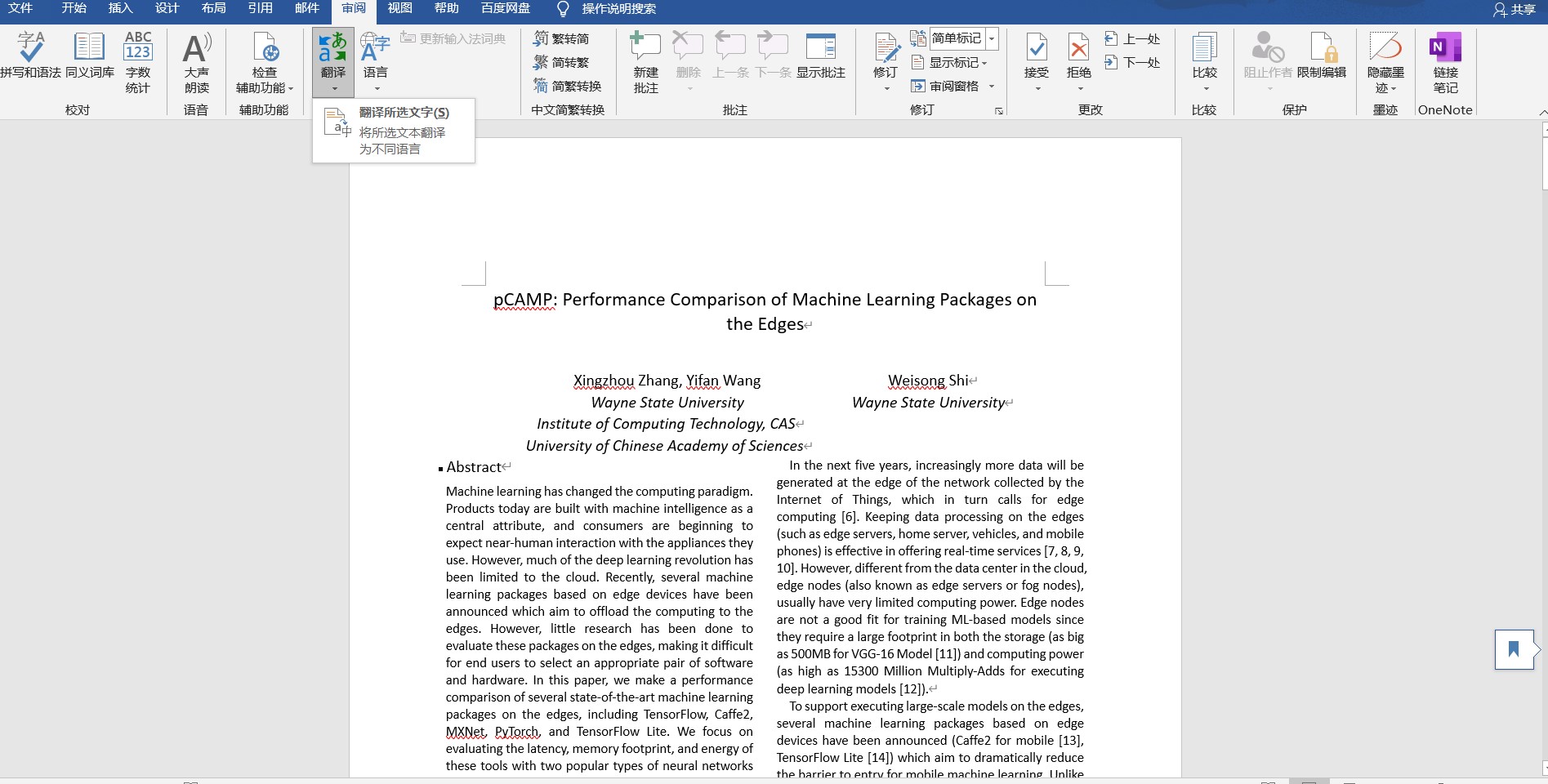Open the 修订 group dialog launcher
Viewport: 1548px width, 784px height.
click(999, 111)
